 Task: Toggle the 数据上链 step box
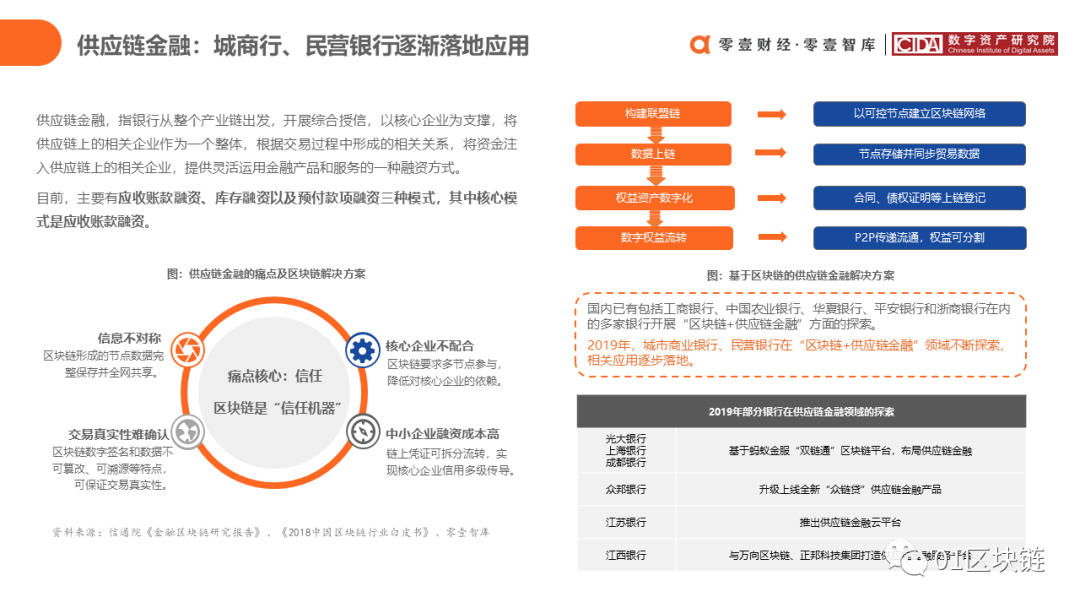pyautogui.click(x=653, y=154)
